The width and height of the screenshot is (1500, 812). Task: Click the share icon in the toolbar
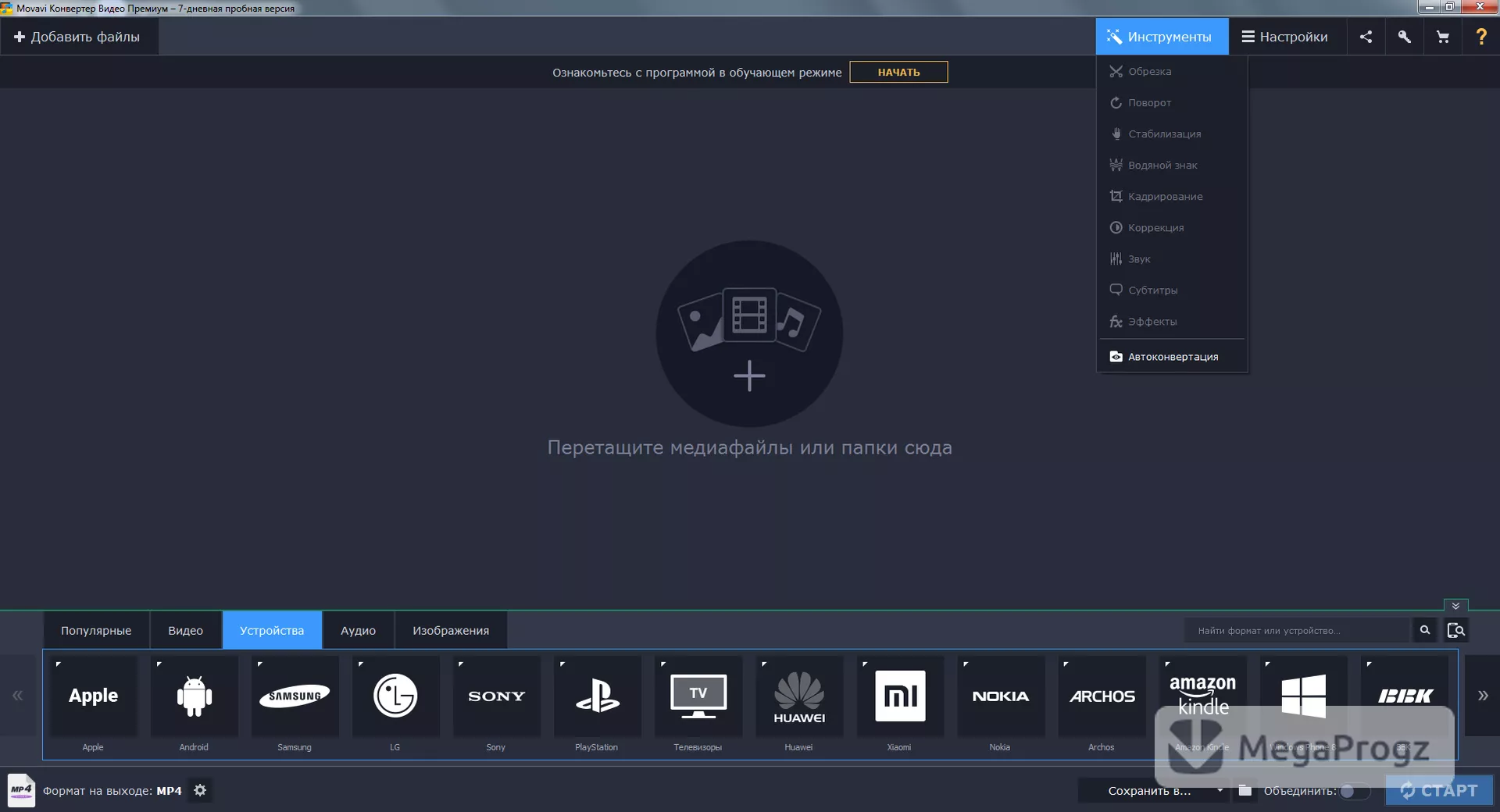pyautogui.click(x=1366, y=37)
